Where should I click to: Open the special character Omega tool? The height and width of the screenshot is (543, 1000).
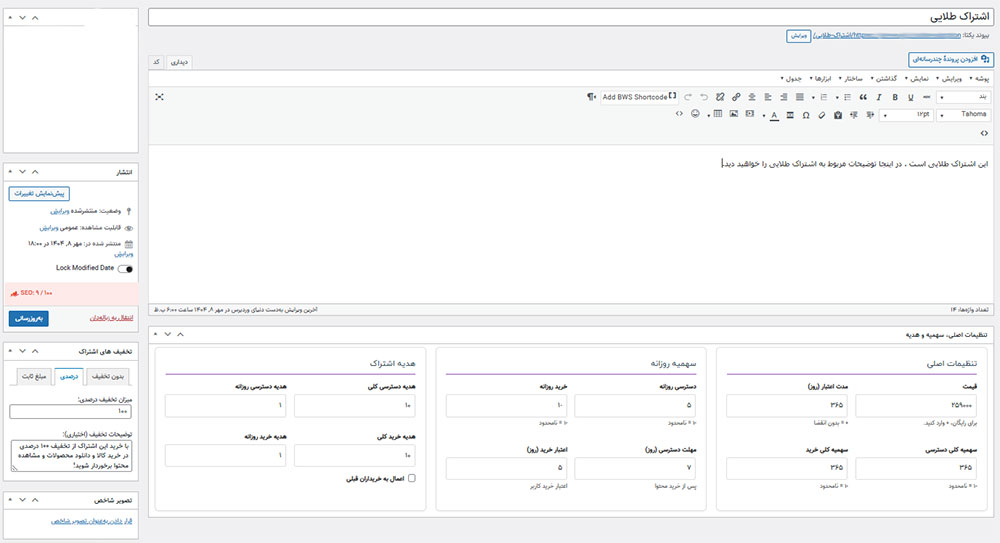806,115
